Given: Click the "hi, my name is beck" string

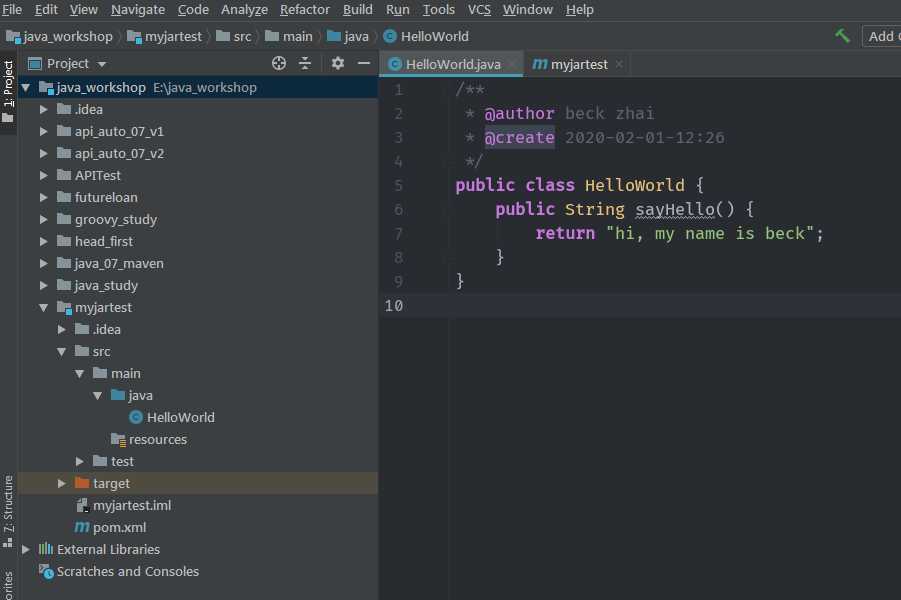Looking at the screenshot, I should click(x=710, y=233).
